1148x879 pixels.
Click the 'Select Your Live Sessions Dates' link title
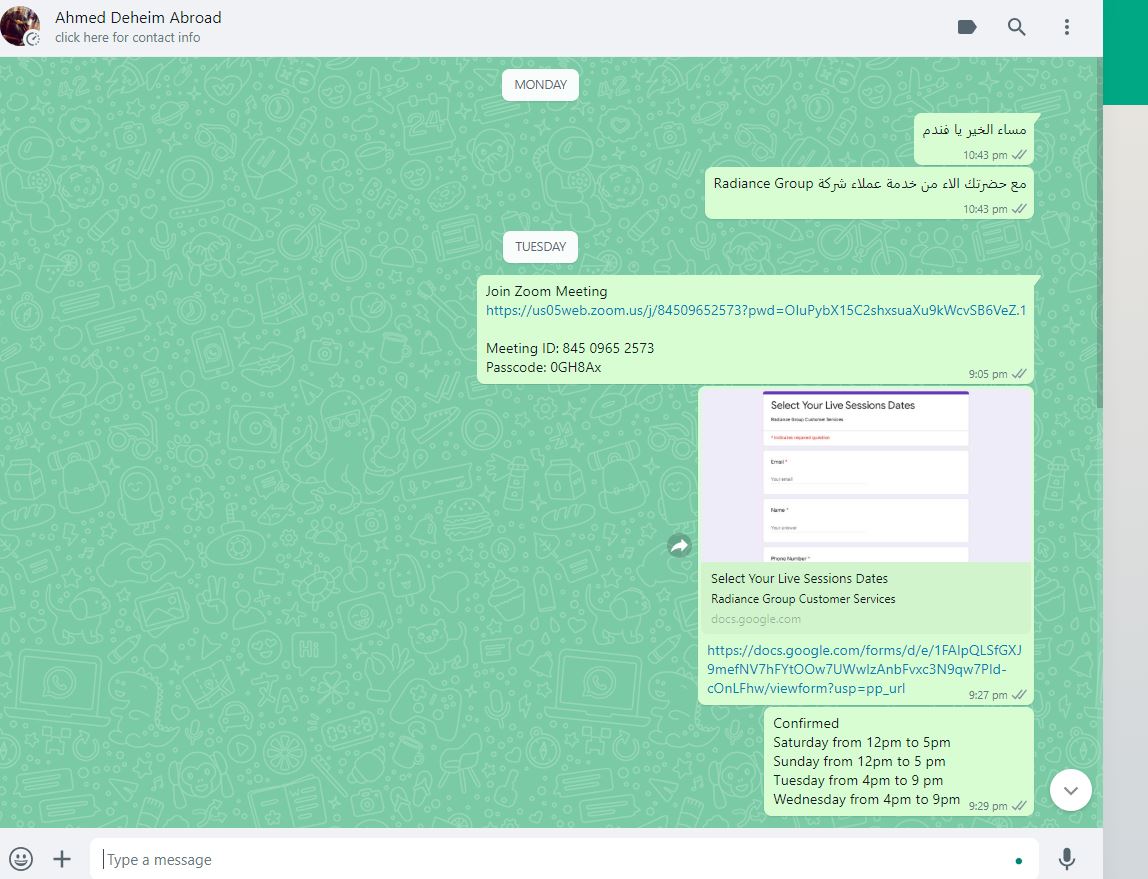[x=799, y=578]
